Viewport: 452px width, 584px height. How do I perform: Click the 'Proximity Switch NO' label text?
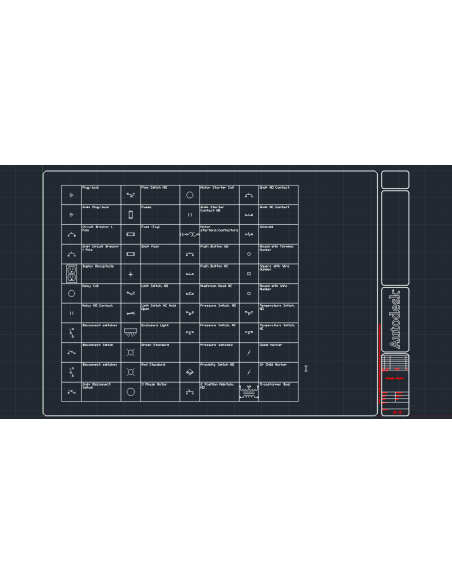pyautogui.click(x=217, y=365)
